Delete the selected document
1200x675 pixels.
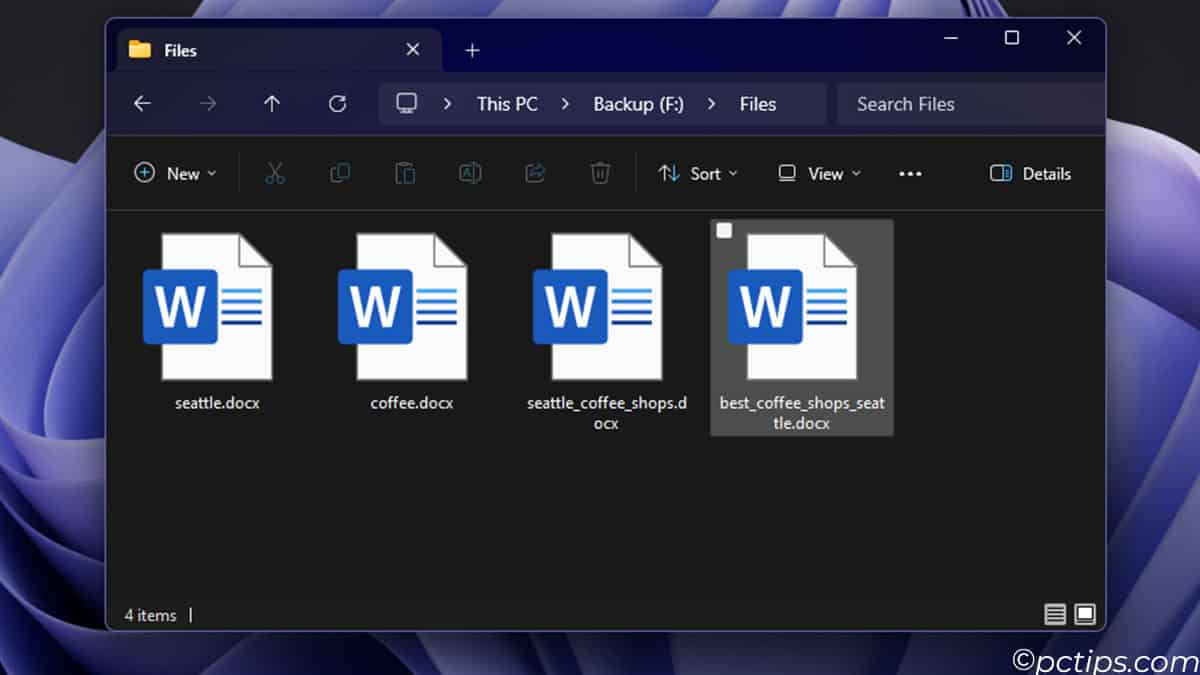coord(600,173)
